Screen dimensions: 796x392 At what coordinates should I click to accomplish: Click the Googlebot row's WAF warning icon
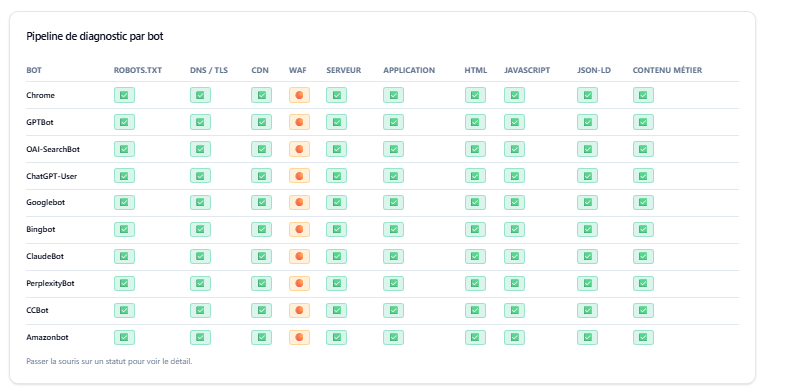(300, 203)
